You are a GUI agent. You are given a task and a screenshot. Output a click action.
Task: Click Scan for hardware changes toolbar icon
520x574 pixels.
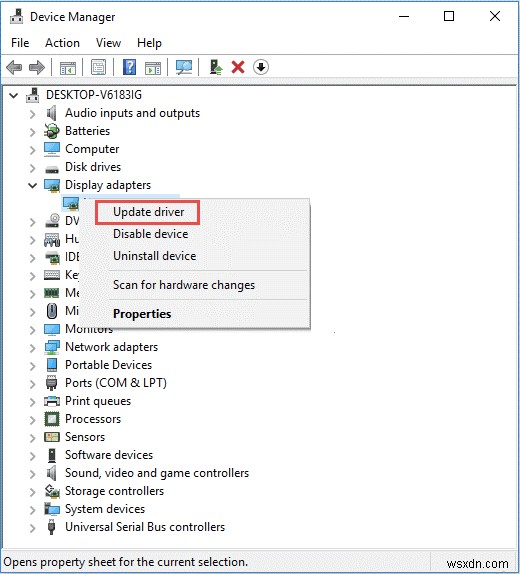click(184, 67)
